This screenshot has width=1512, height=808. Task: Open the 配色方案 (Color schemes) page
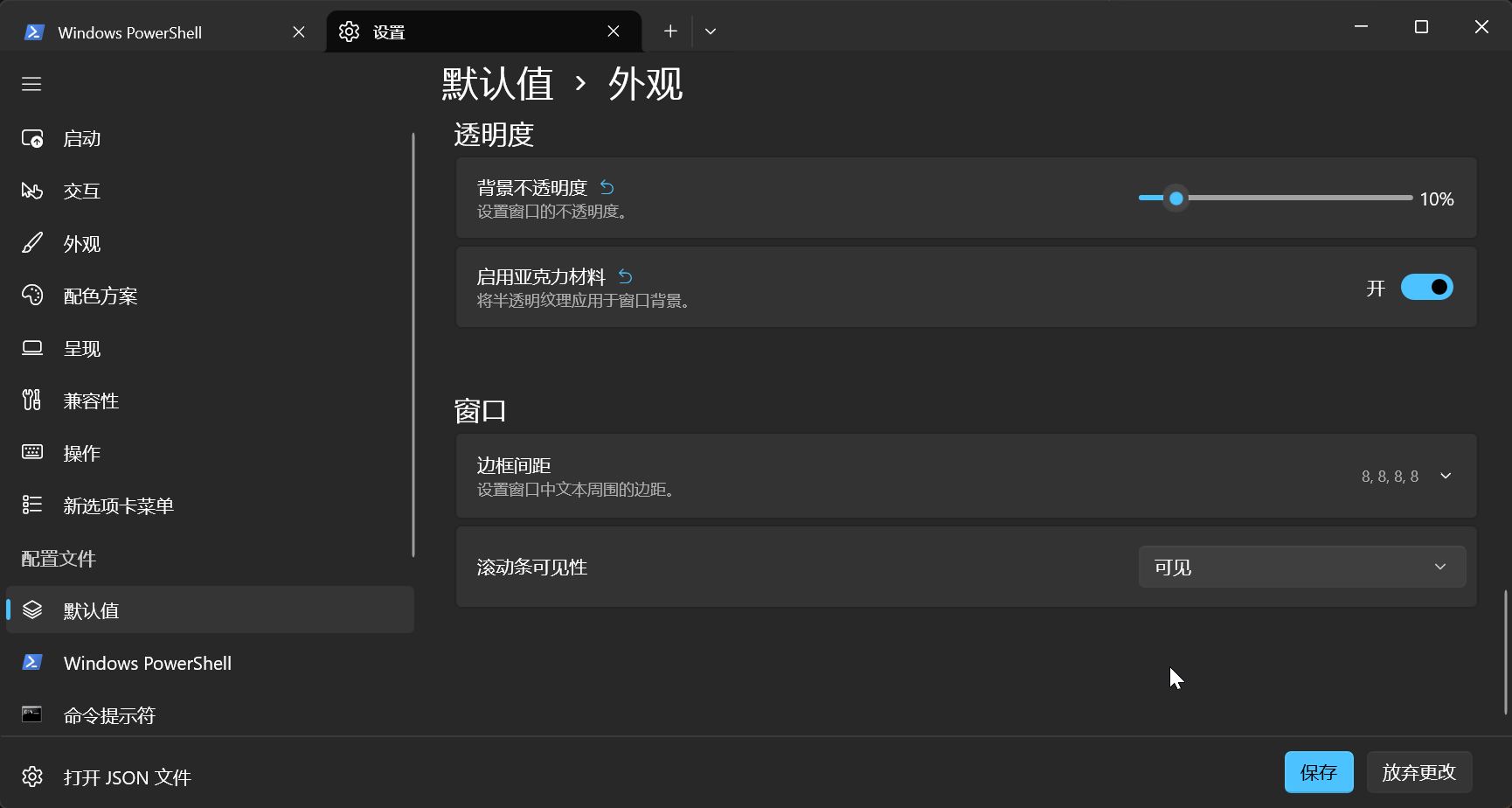[100, 296]
